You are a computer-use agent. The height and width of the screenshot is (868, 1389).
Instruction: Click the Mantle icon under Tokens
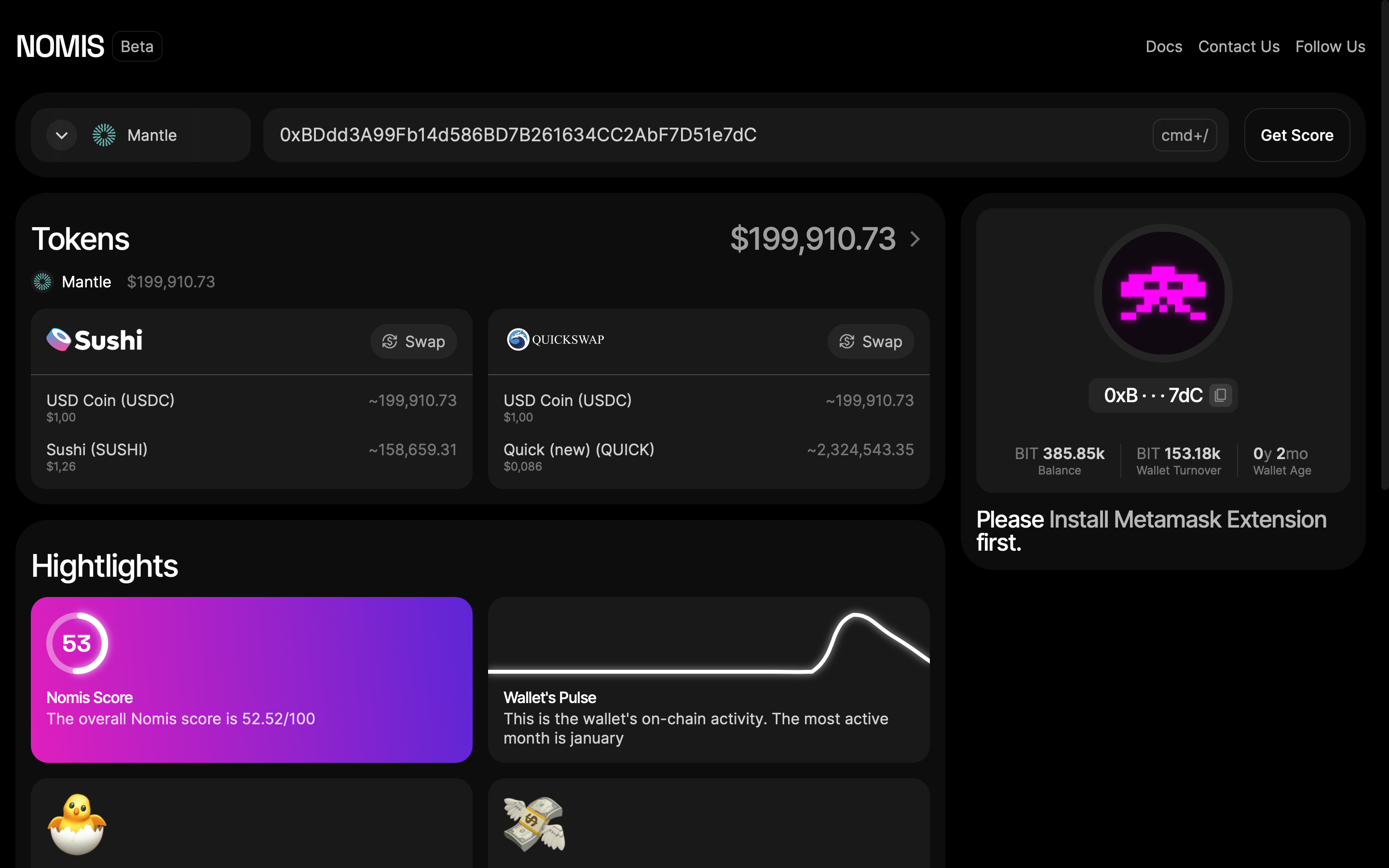[42, 282]
